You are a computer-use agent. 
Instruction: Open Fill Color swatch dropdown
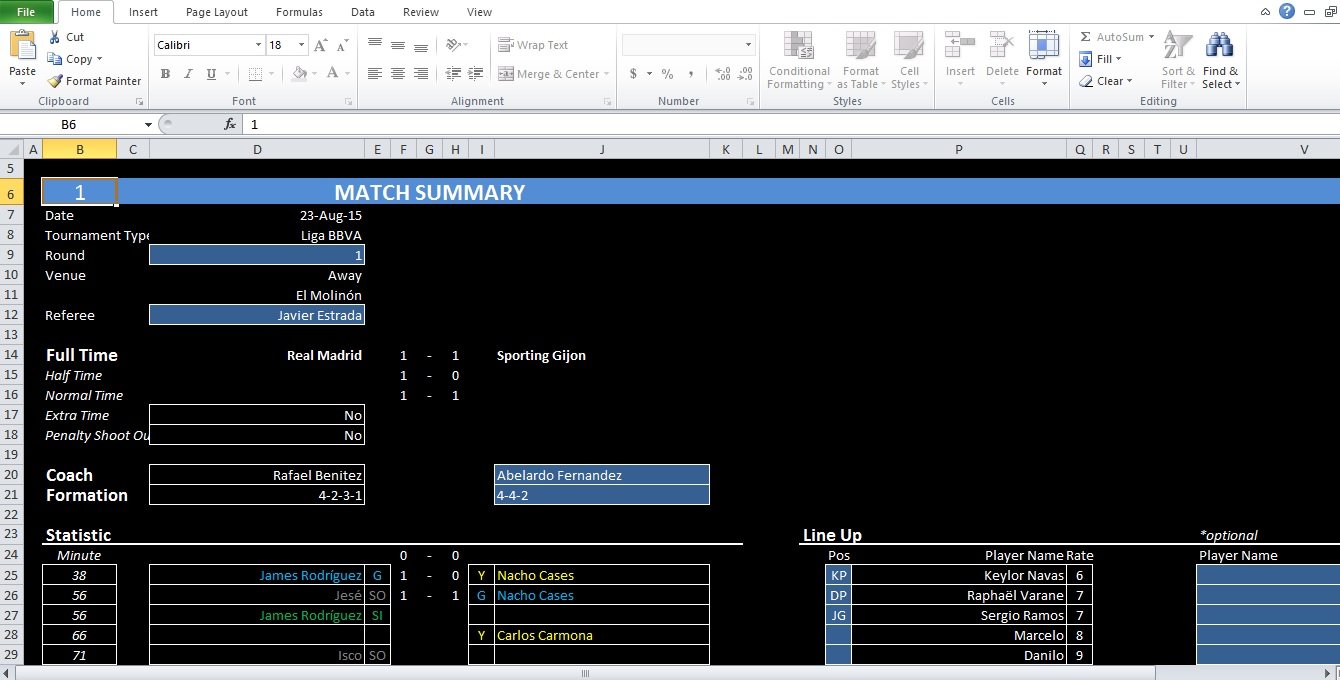(314, 74)
